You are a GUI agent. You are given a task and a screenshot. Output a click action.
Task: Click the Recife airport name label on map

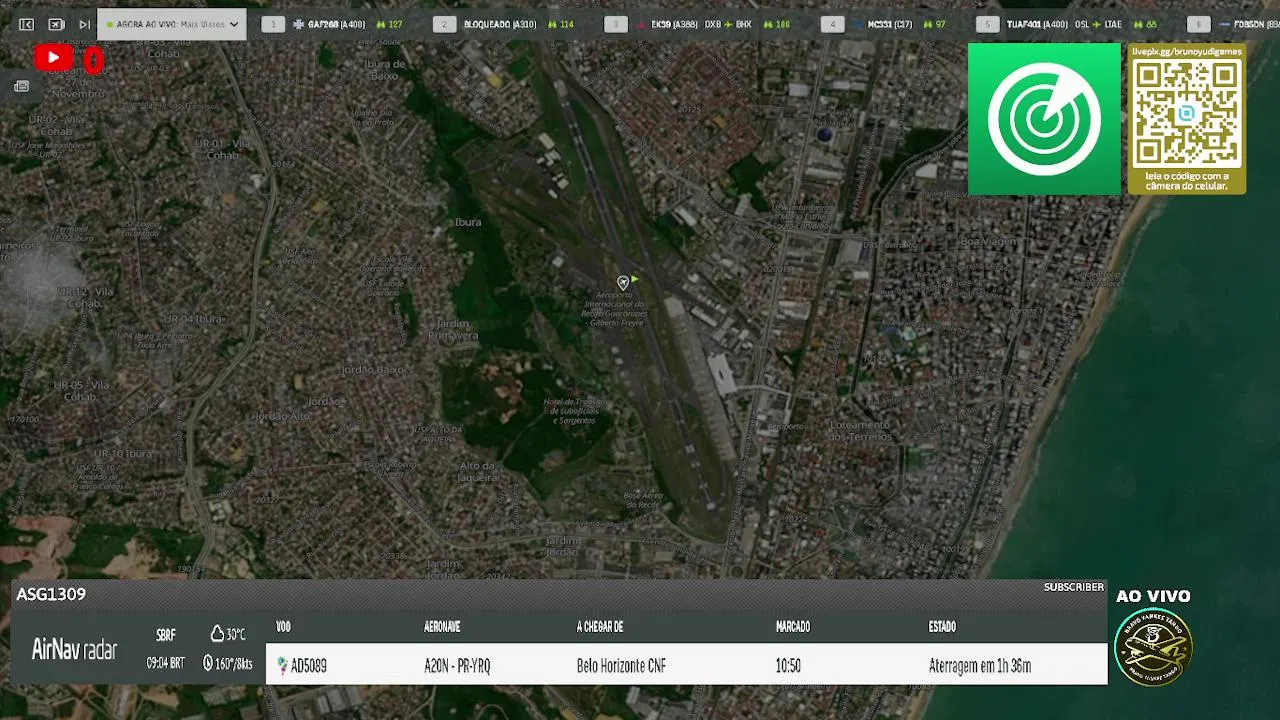pyautogui.click(x=615, y=309)
